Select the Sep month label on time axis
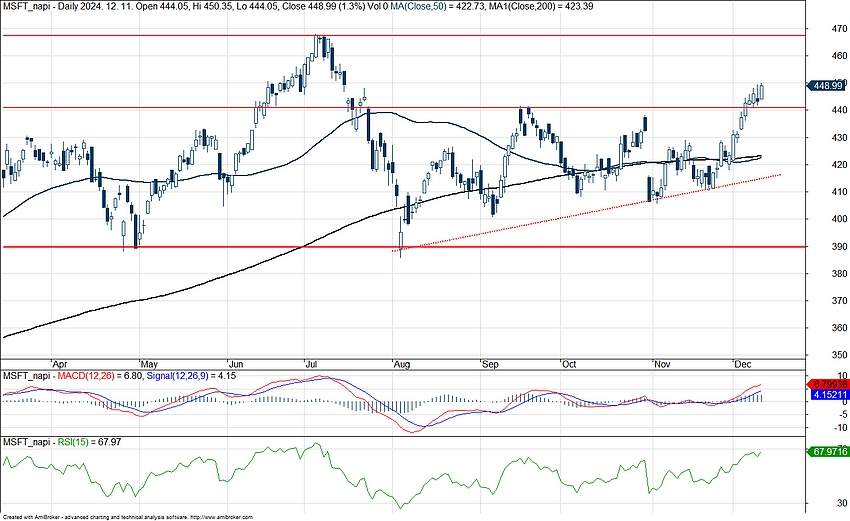 (x=490, y=364)
